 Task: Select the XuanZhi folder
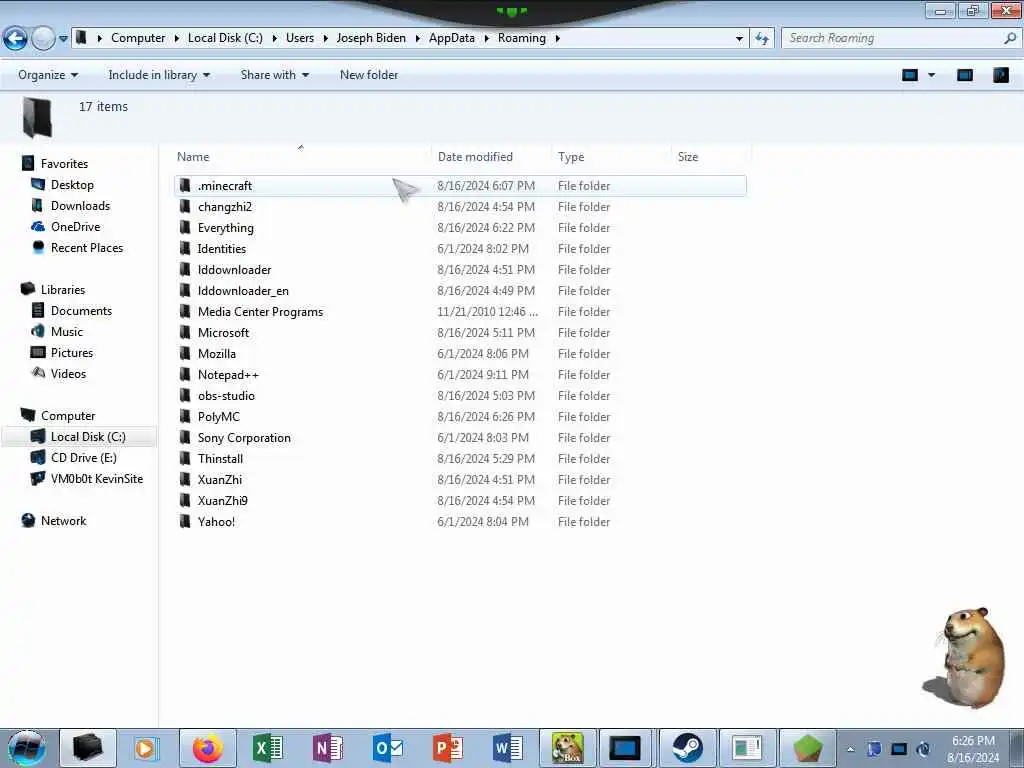(x=219, y=479)
